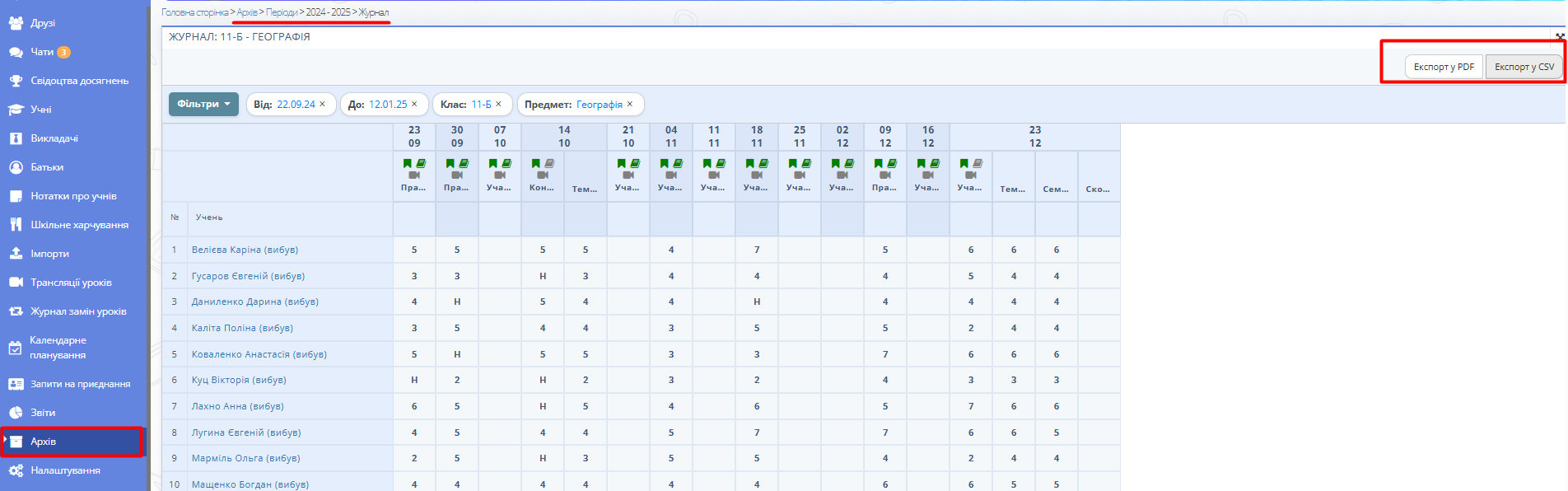Viewport: 1568px width, 491px height.
Task: Click camera icon under 09.12 column
Action: pyautogui.click(x=885, y=175)
